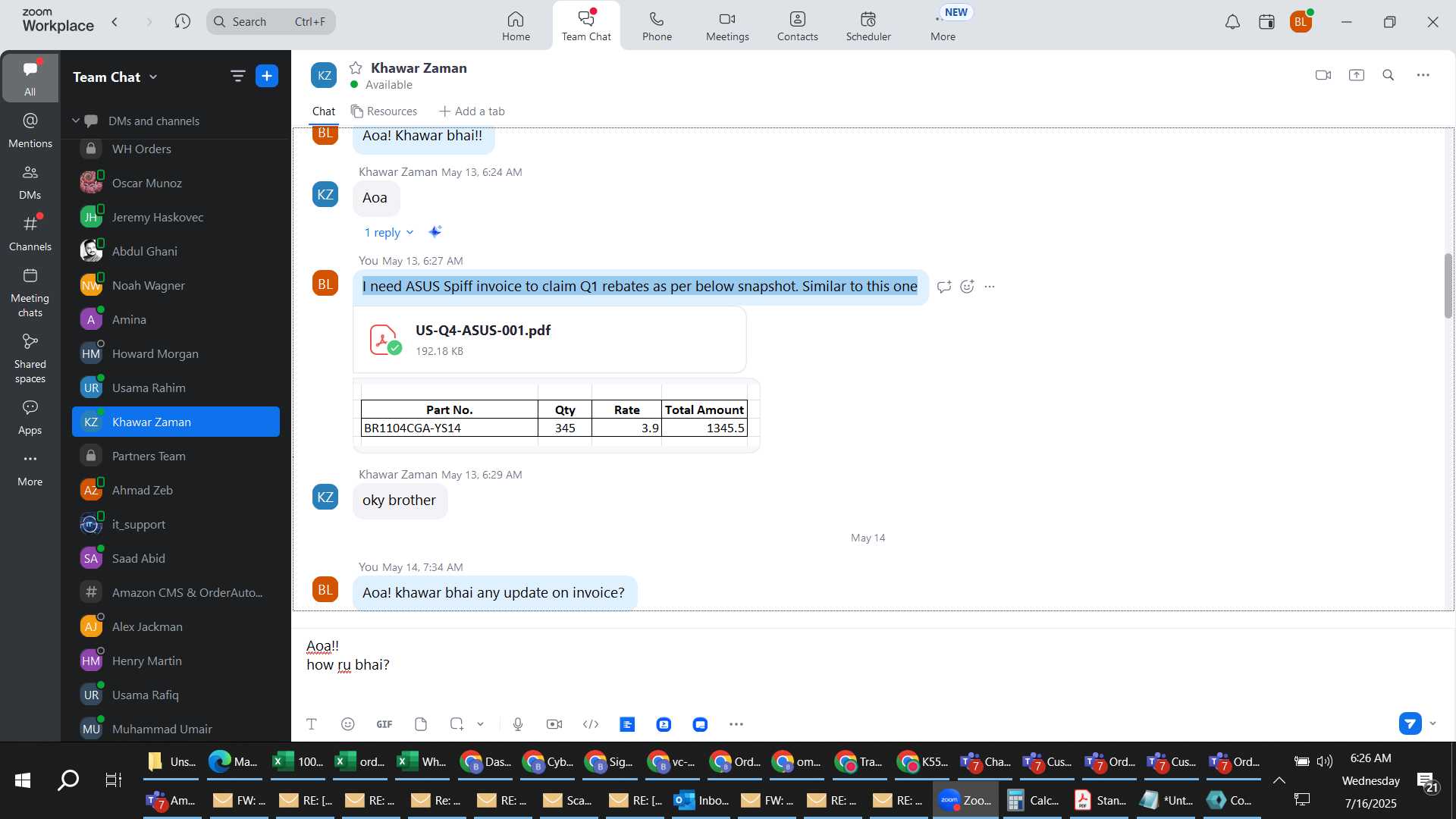Toggle text formatting toolbar
Screen dimensions: 1456x819
[x=312, y=724]
